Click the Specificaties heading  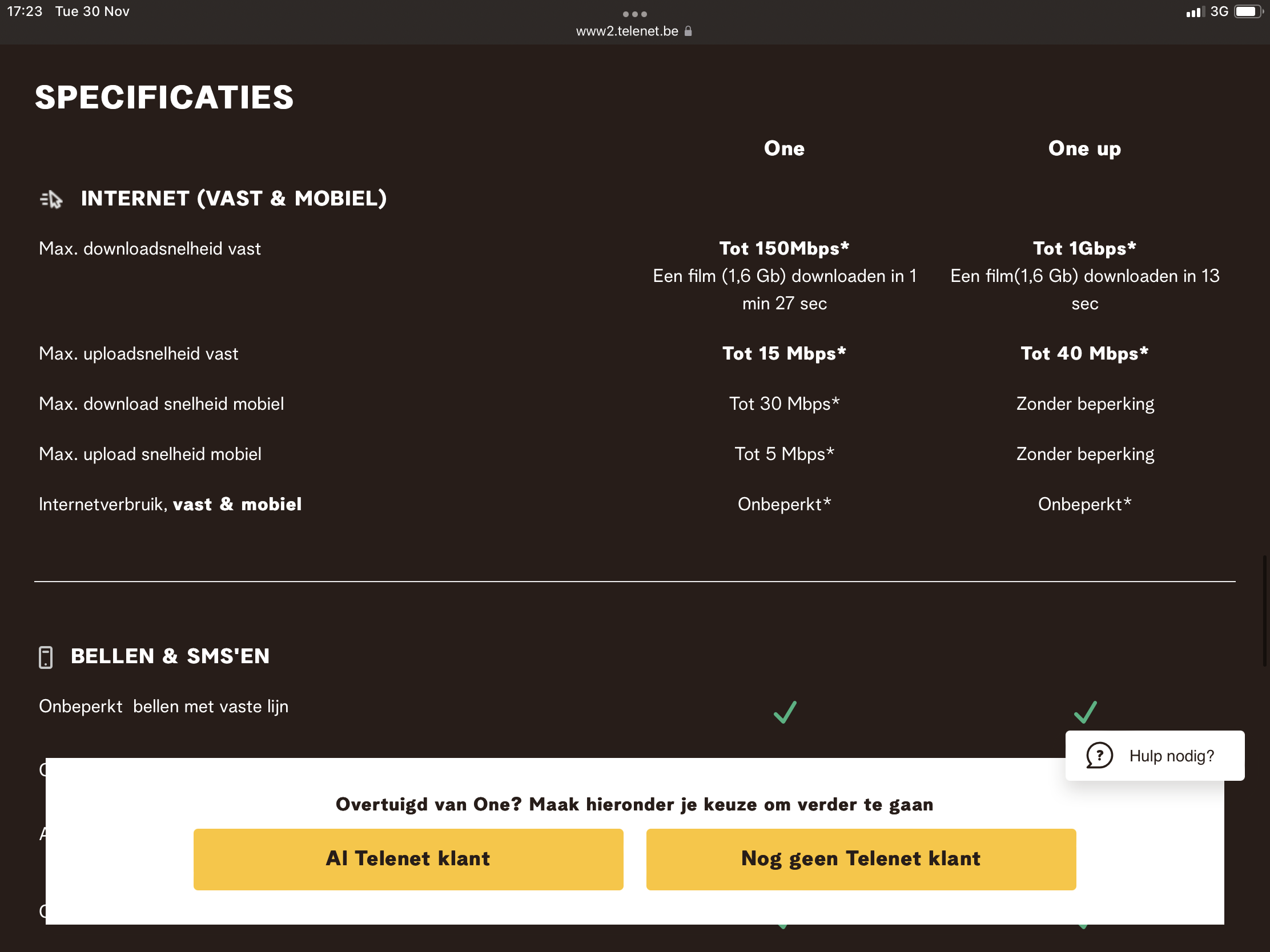[164, 97]
